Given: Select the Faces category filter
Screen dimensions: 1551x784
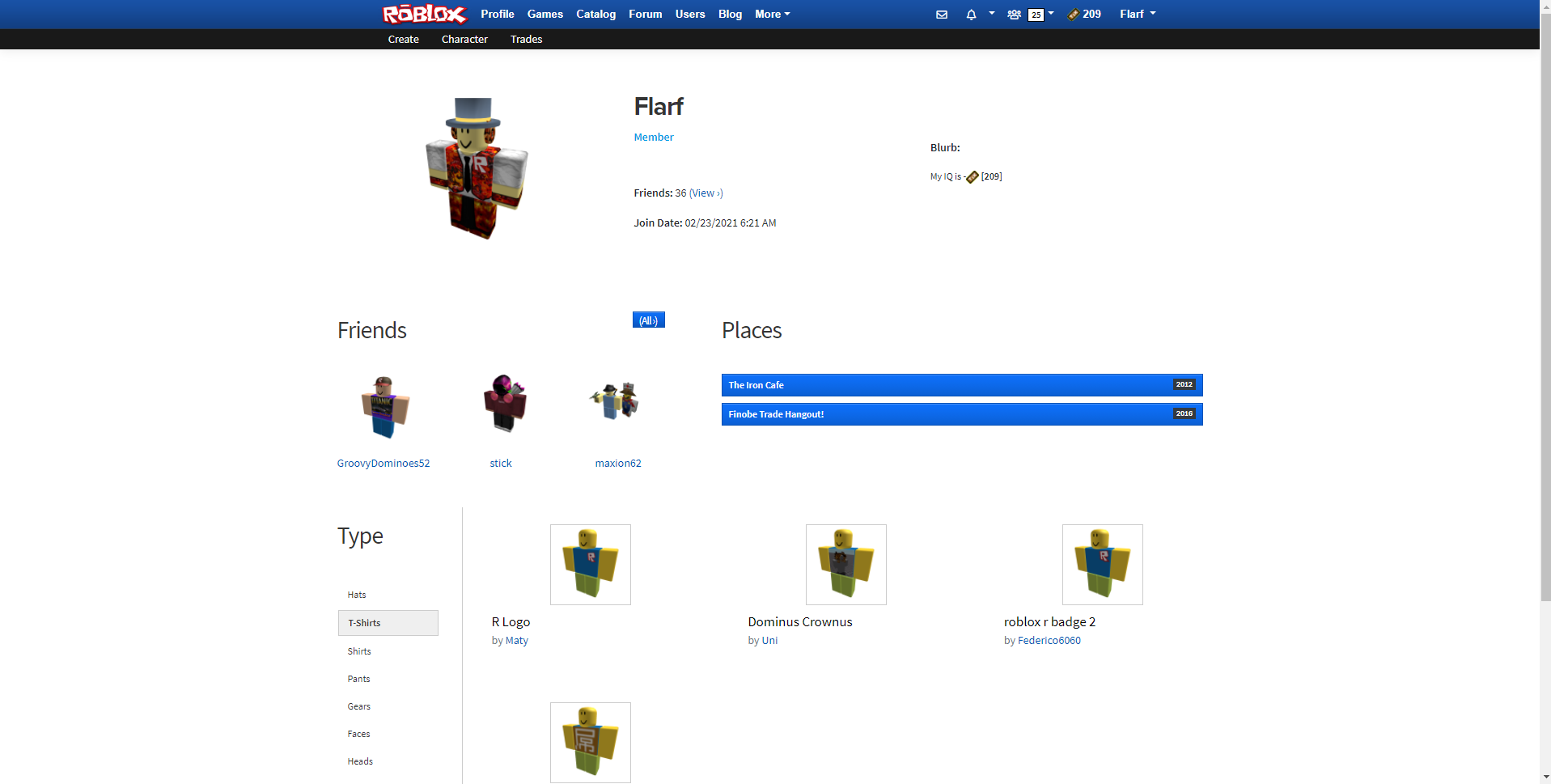Looking at the screenshot, I should (x=358, y=733).
